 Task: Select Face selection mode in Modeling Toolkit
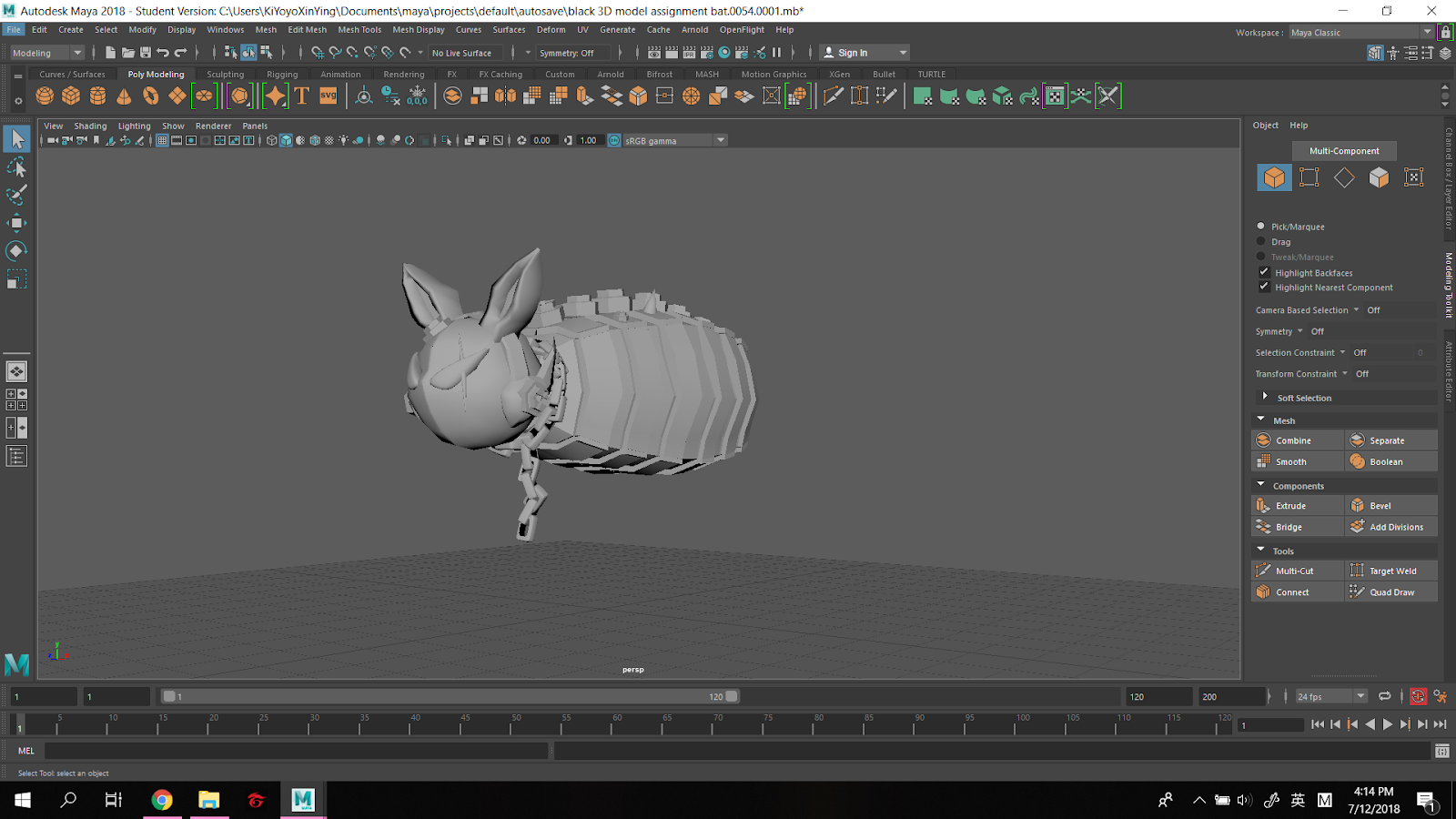pyautogui.click(x=1380, y=177)
